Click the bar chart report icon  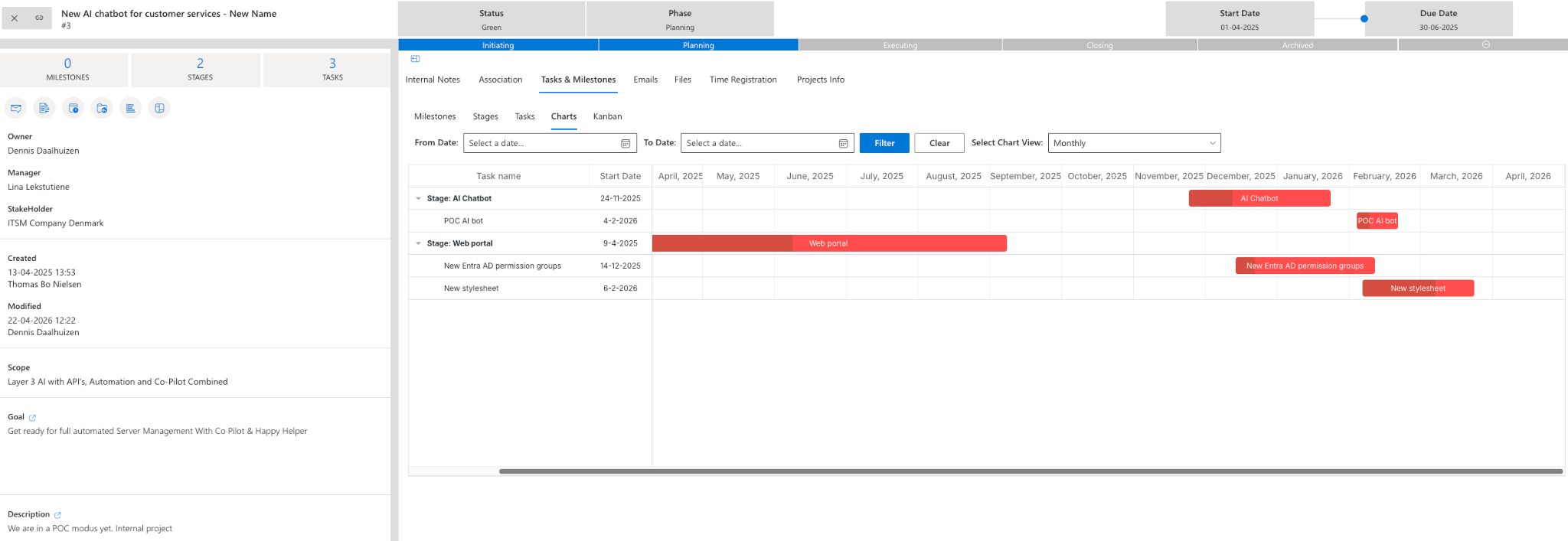[x=131, y=108]
